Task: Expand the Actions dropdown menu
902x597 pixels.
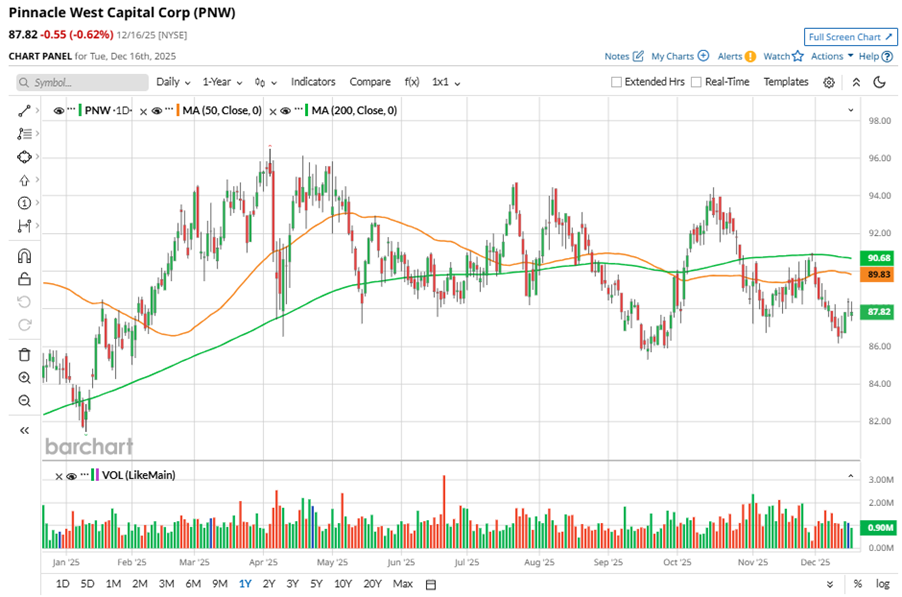Action: pos(832,56)
